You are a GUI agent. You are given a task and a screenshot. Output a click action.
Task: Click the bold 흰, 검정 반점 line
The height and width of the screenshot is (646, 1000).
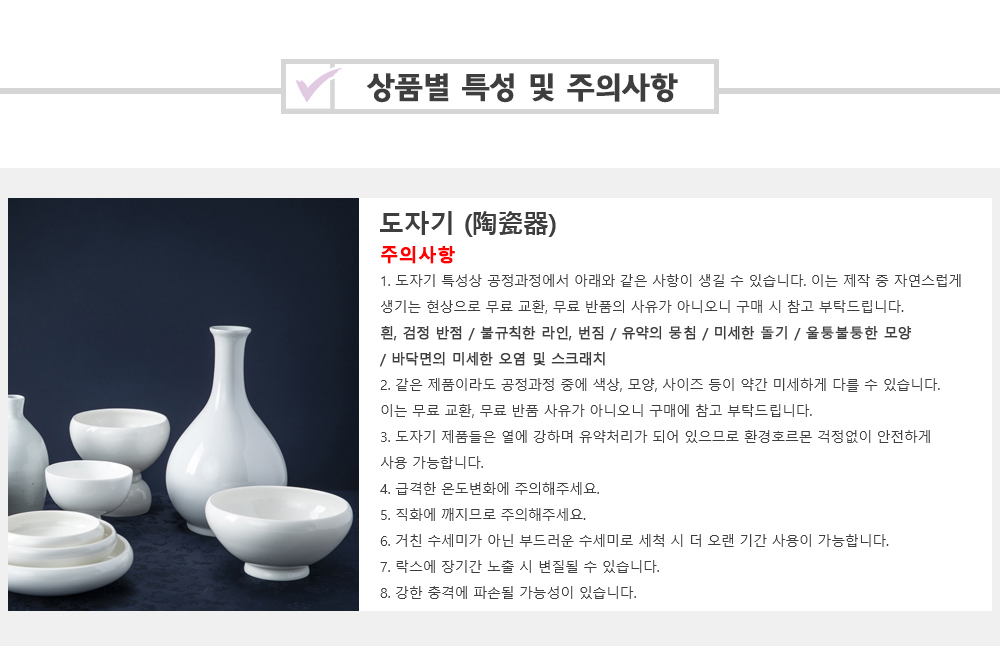click(x=645, y=332)
